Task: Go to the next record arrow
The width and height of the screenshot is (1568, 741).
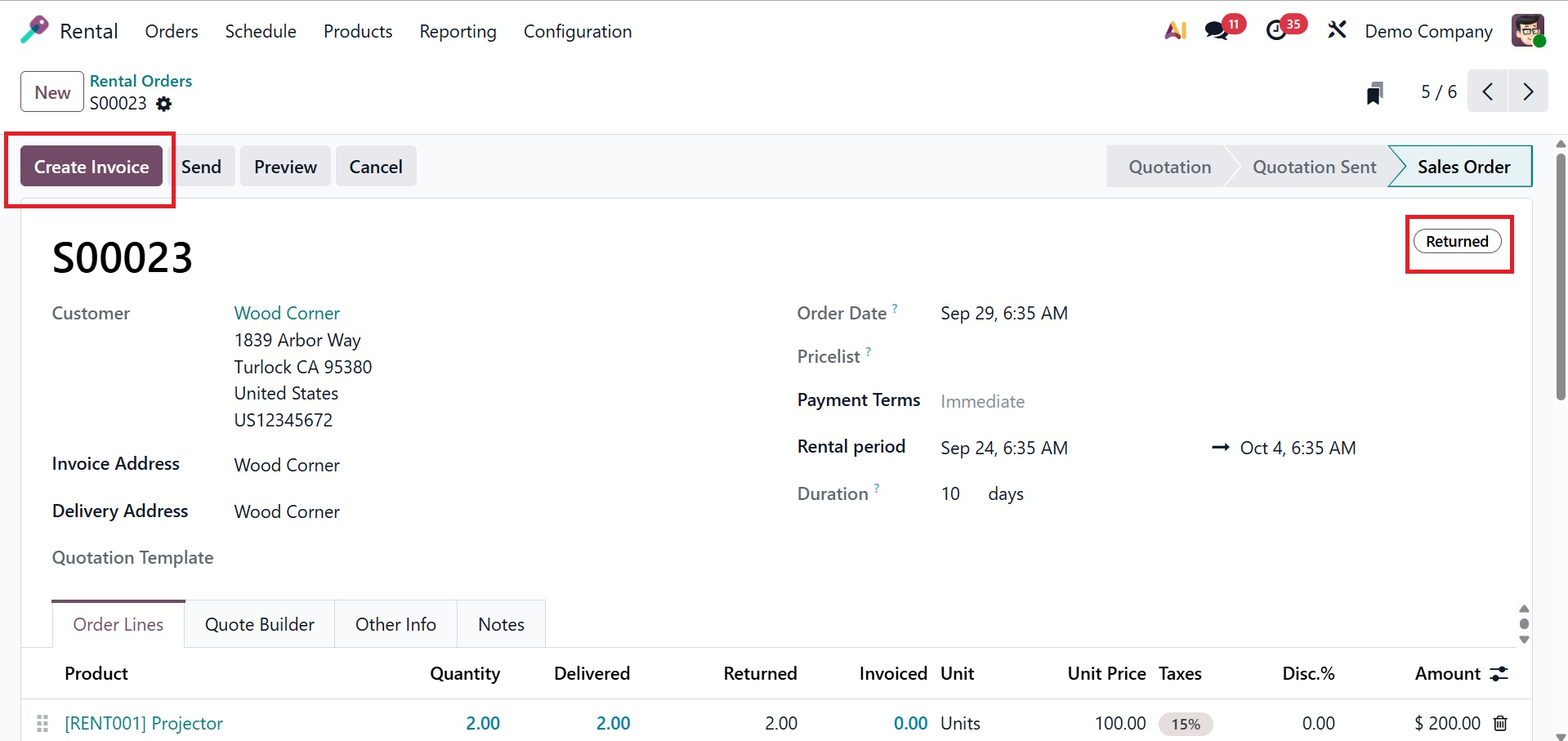Action: point(1528,92)
